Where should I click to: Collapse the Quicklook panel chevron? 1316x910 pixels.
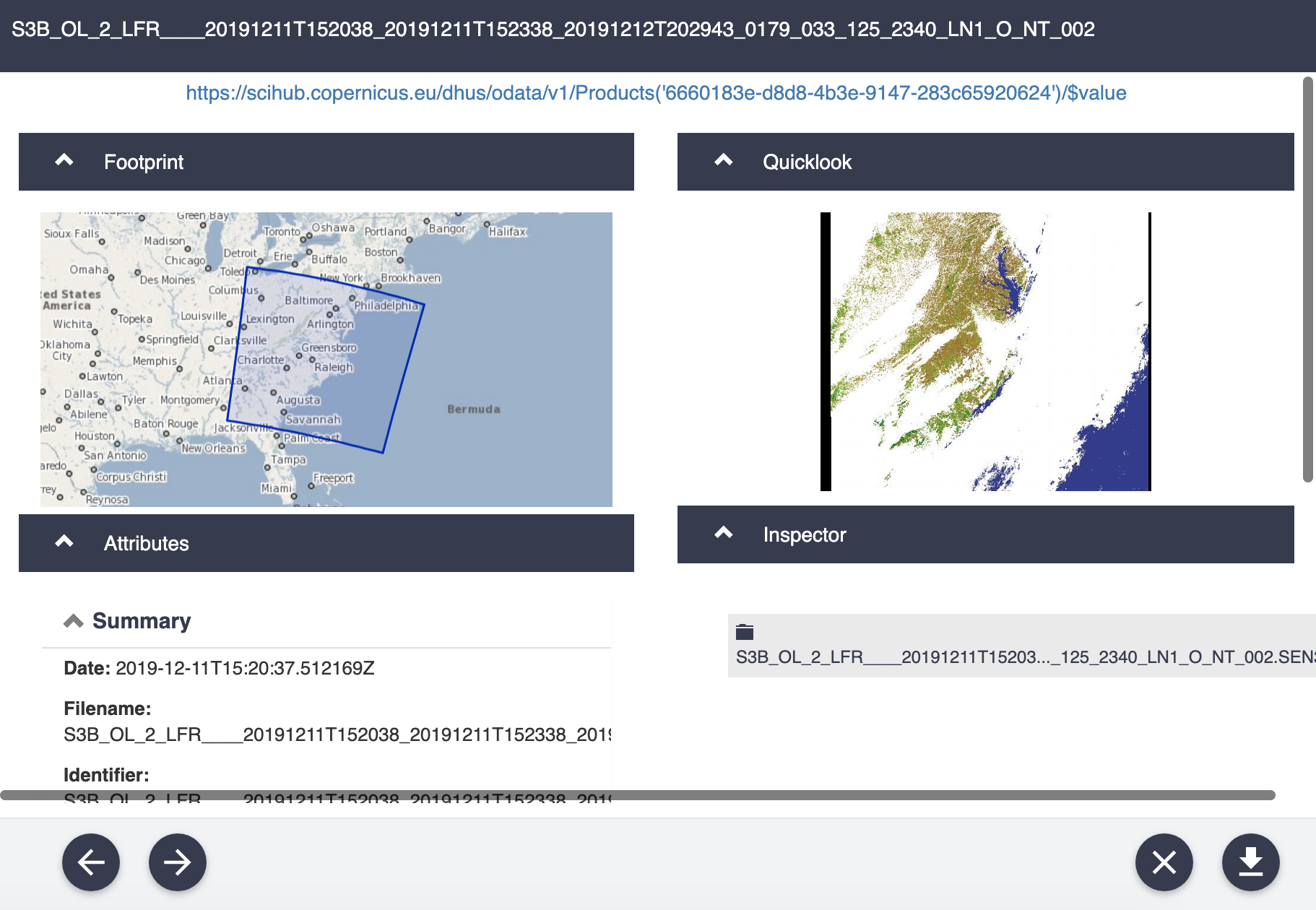pyautogui.click(x=724, y=161)
